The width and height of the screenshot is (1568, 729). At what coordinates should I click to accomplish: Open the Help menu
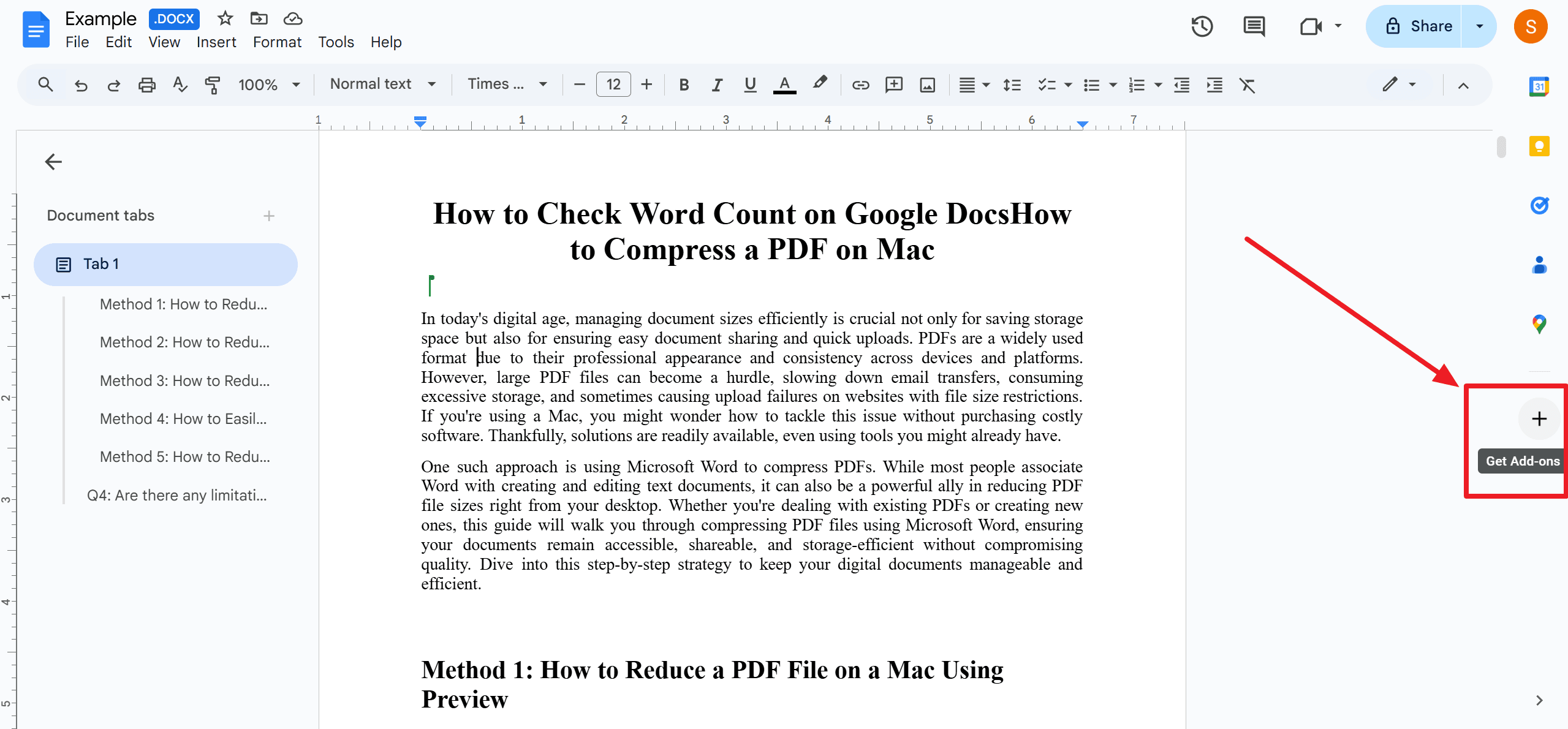(386, 42)
